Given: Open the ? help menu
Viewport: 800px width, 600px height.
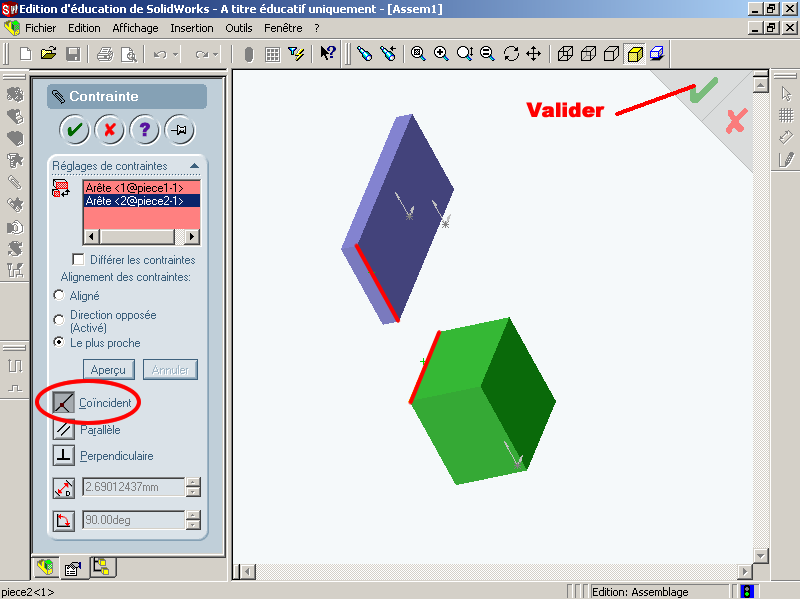Looking at the screenshot, I should [x=317, y=28].
